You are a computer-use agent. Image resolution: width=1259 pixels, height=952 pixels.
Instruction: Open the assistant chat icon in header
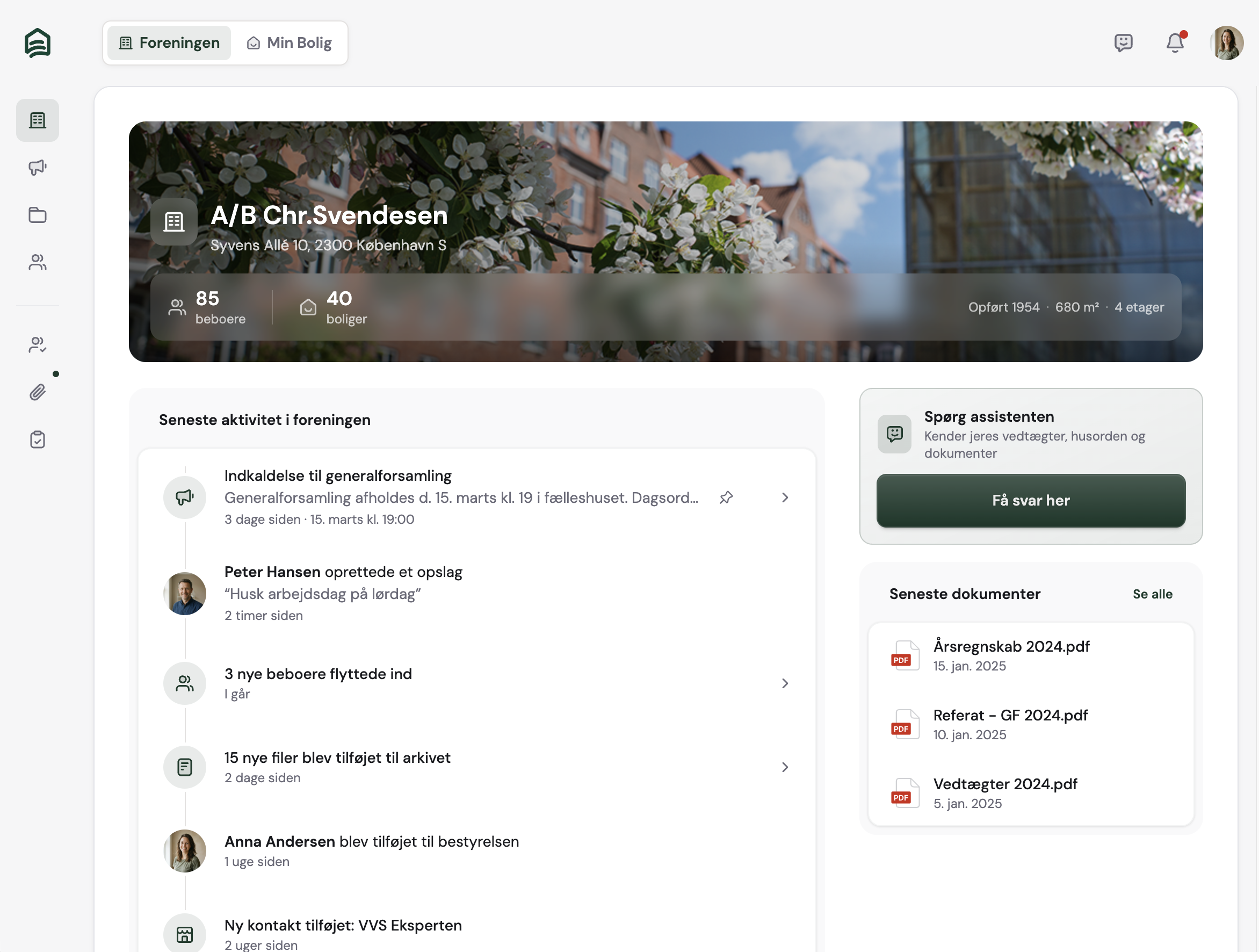pyautogui.click(x=1123, y=42)
